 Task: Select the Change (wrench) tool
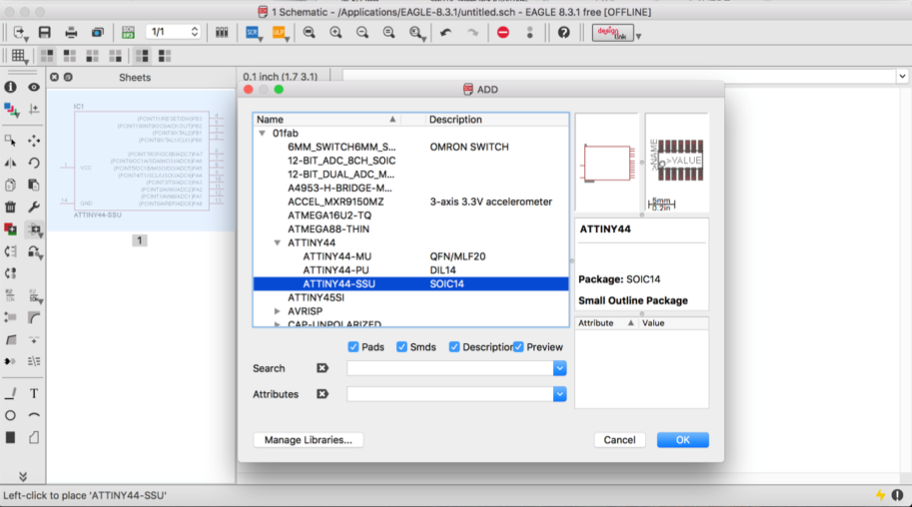(34, 207)
